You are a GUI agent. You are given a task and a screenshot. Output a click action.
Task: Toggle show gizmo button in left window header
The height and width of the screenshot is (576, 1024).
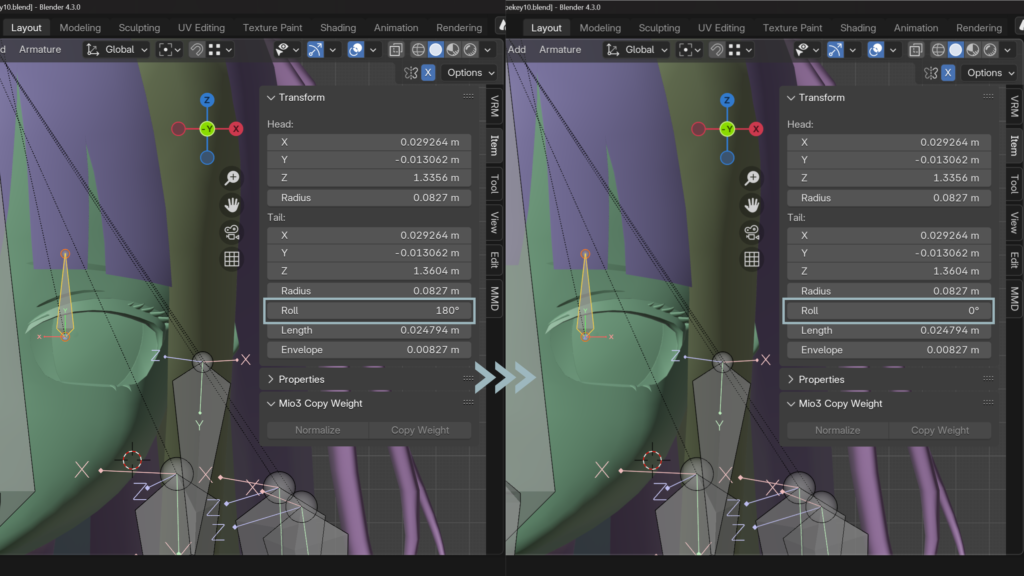coord(316,49)
